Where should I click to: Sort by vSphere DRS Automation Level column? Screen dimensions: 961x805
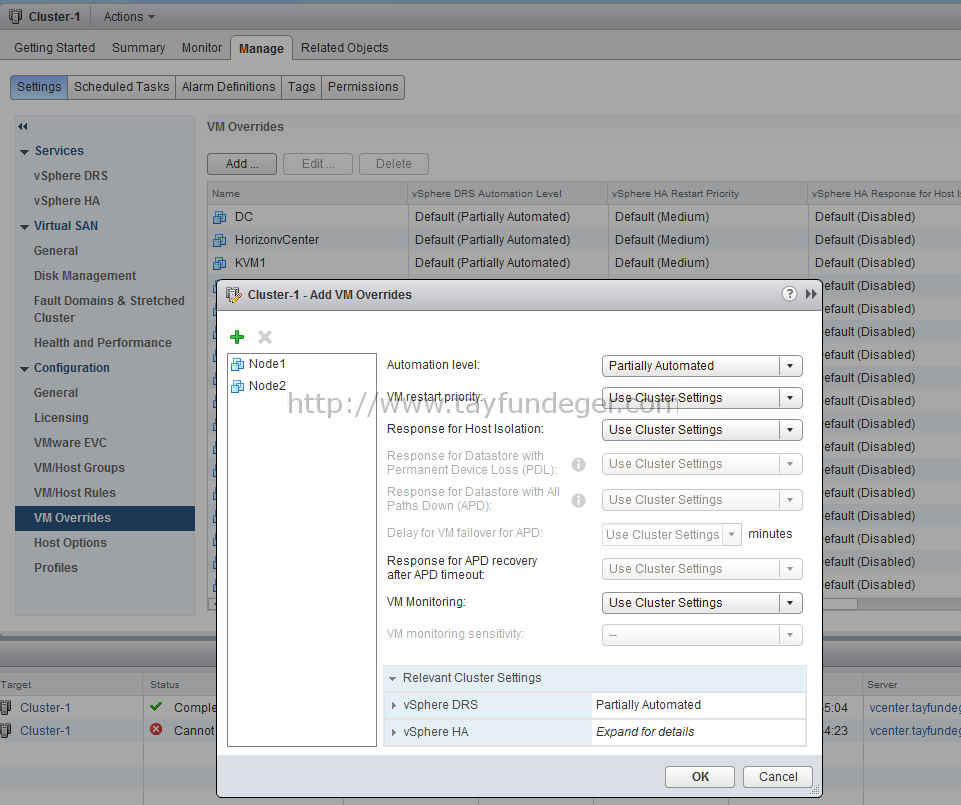pos(507,194)
